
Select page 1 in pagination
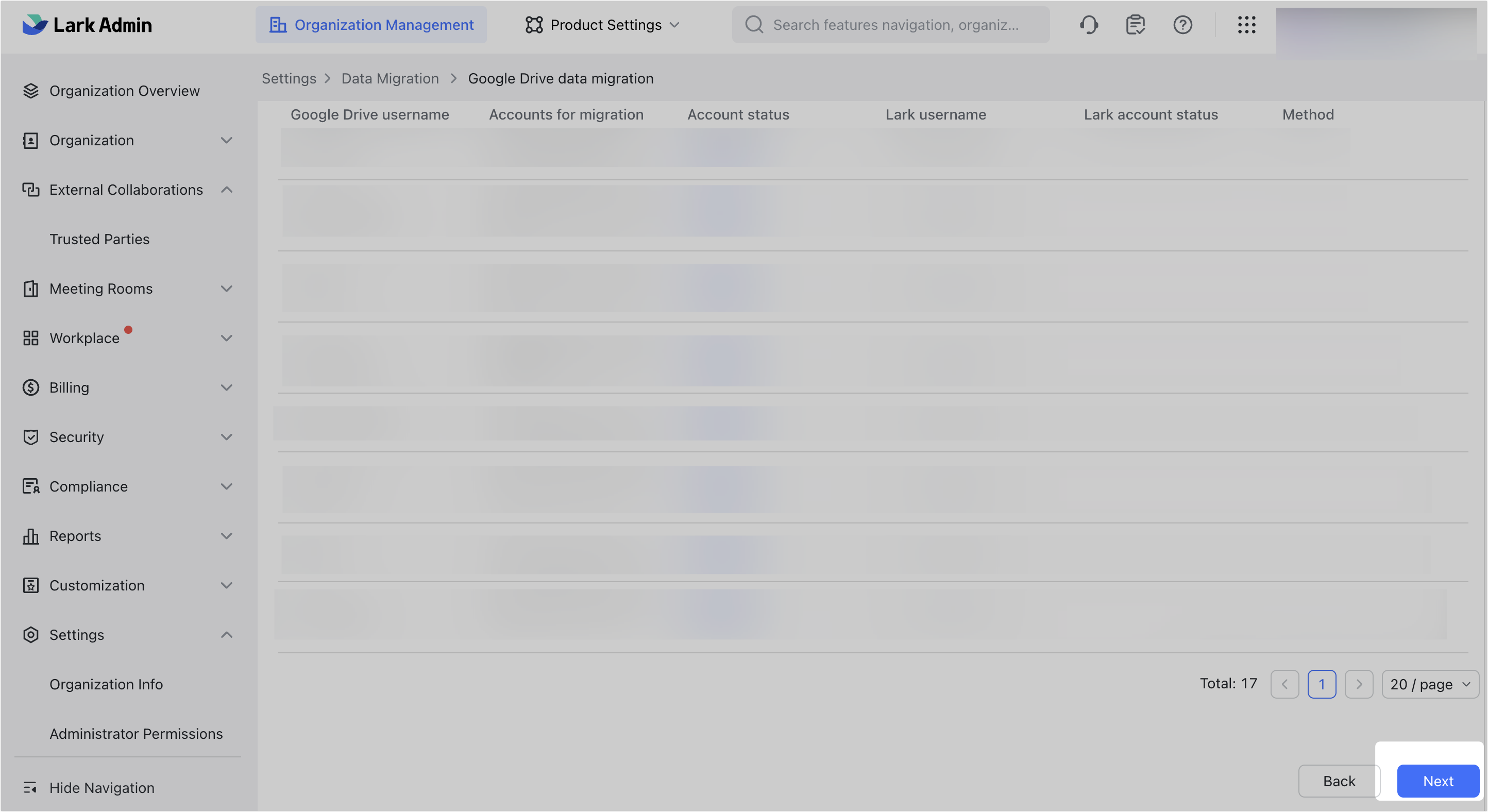click(x=1322, y=684)
